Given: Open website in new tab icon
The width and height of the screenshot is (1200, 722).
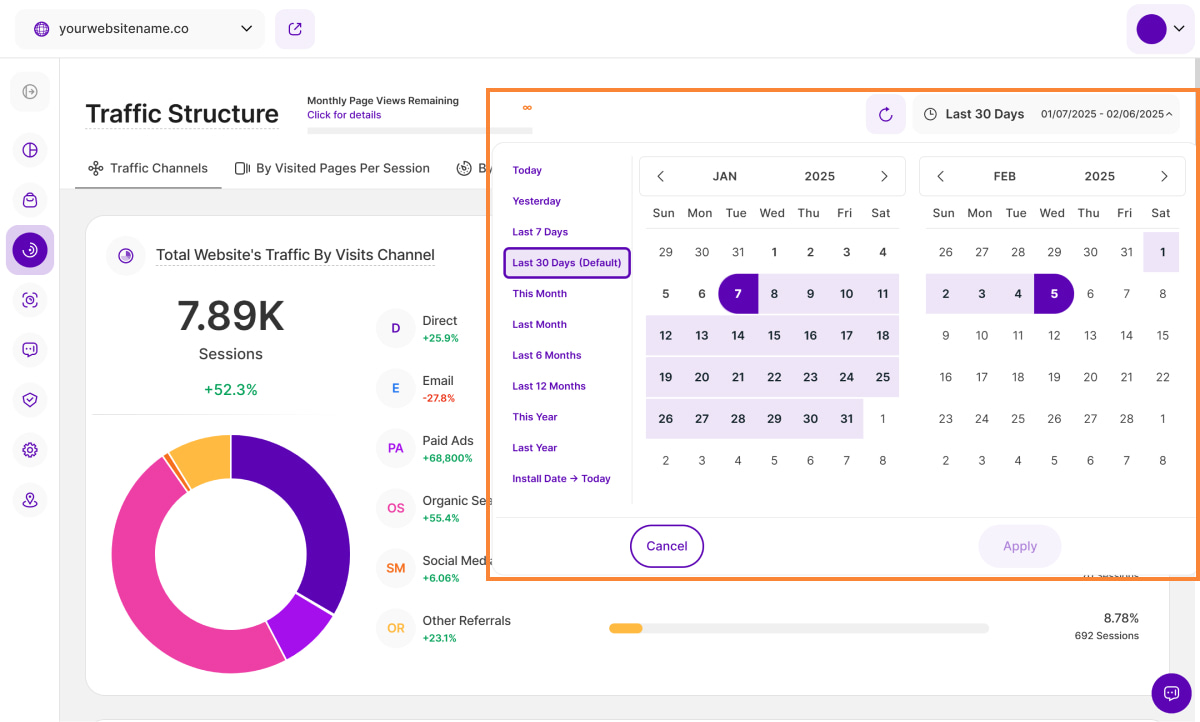Looking at the screenshot, I should pyautogui.click(x=295, y=29).
